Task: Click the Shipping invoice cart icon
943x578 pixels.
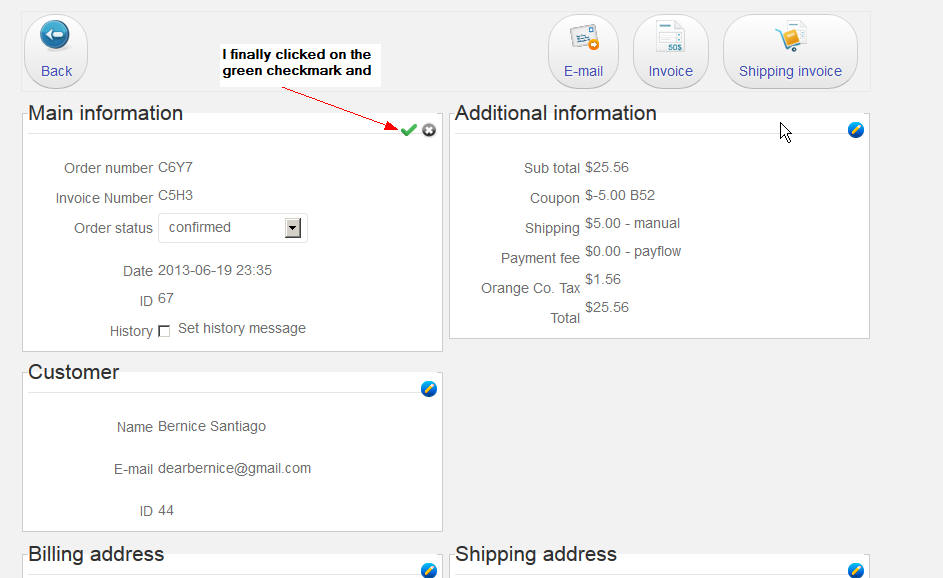Action: [x=790, y=37]
